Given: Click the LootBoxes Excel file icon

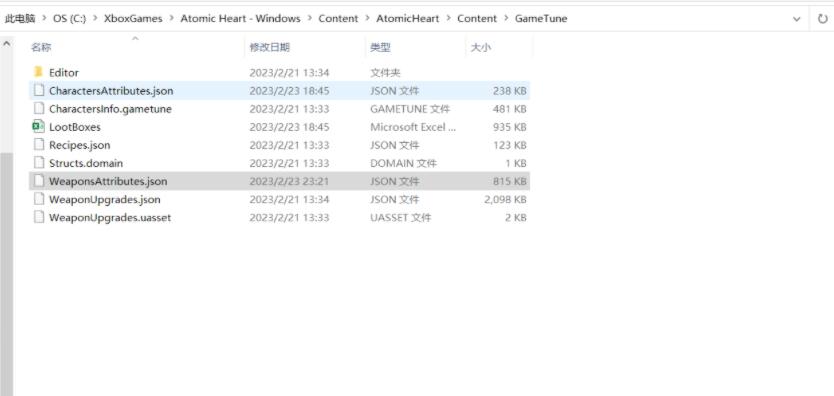Looking at the screenshot, I should (38, 127).
